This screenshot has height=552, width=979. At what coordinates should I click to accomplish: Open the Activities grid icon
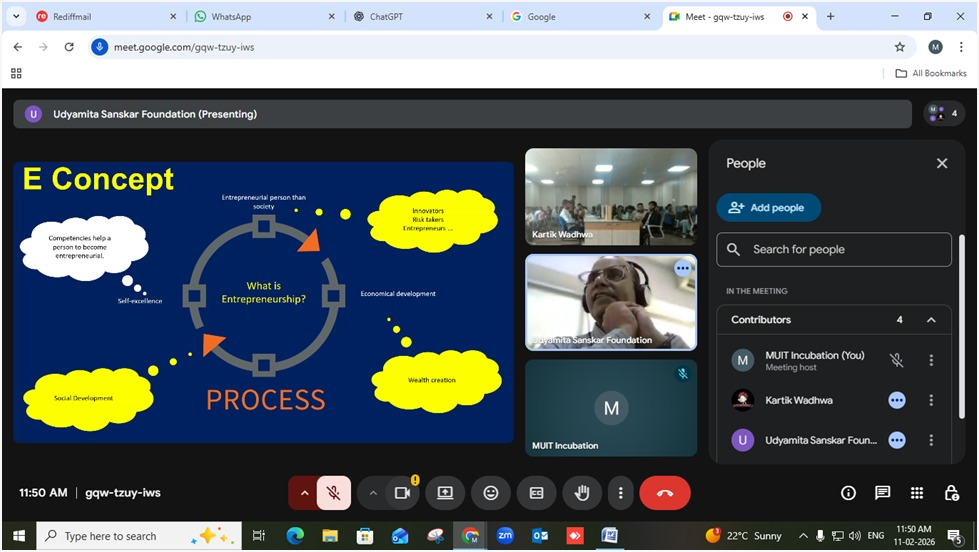917,493
